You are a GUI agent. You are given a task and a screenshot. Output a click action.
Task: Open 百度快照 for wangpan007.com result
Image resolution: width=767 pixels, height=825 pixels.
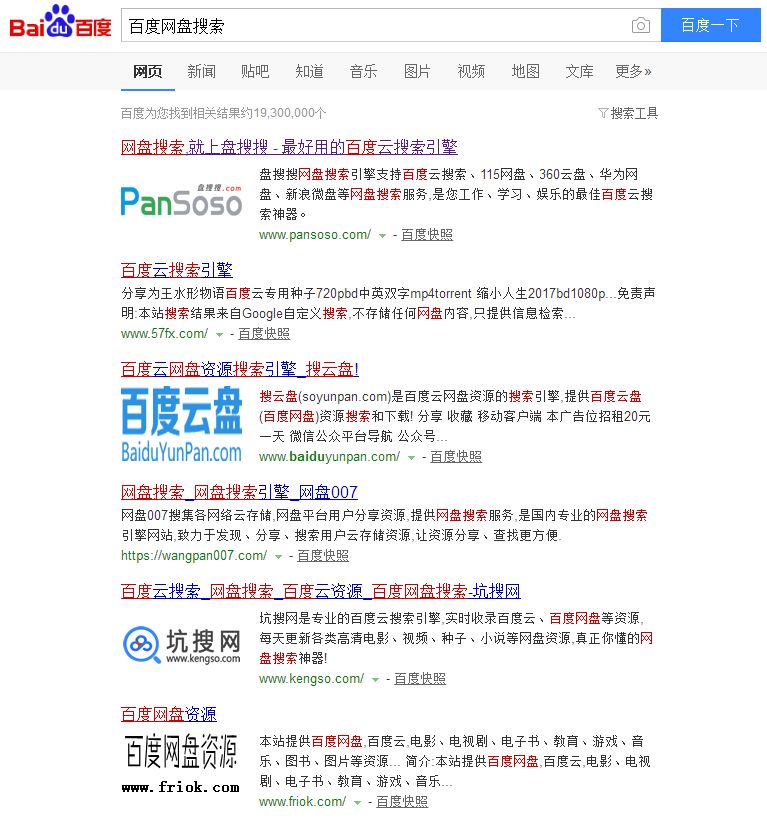coord(323,556)
